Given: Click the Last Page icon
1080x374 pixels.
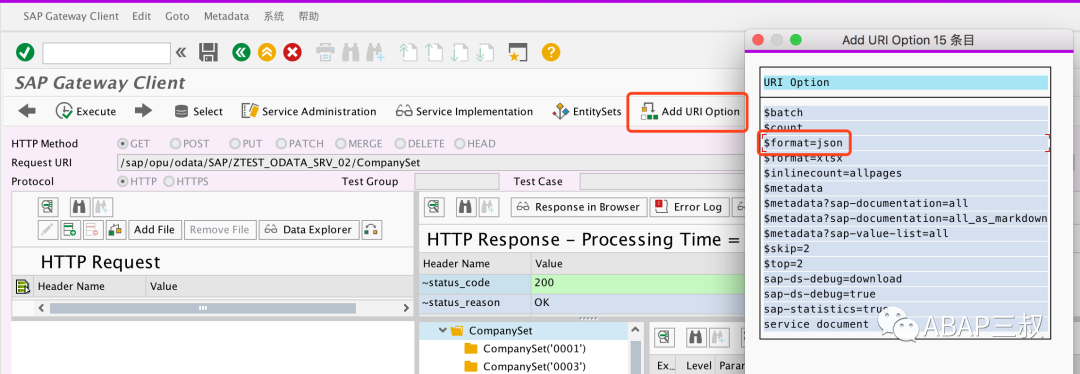Looking at the screenshot, I should pos(484,52).
